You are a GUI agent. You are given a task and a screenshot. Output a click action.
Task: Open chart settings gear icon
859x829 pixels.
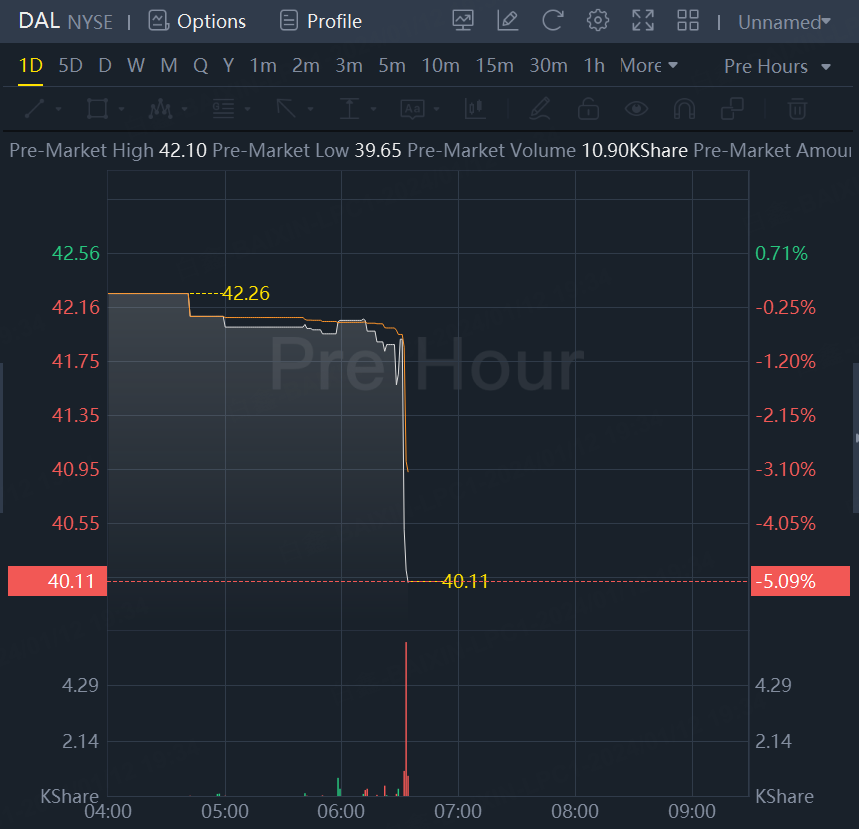(598, 21)
